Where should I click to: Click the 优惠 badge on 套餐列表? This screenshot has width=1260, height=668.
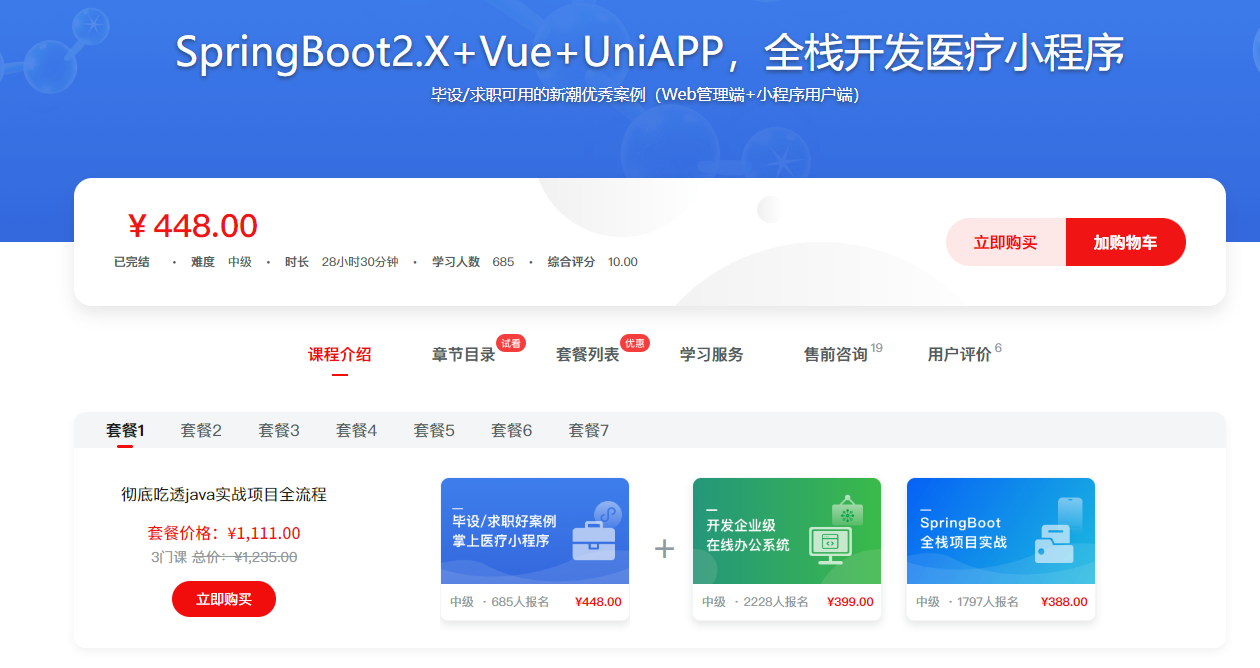(x=635, y=343)
